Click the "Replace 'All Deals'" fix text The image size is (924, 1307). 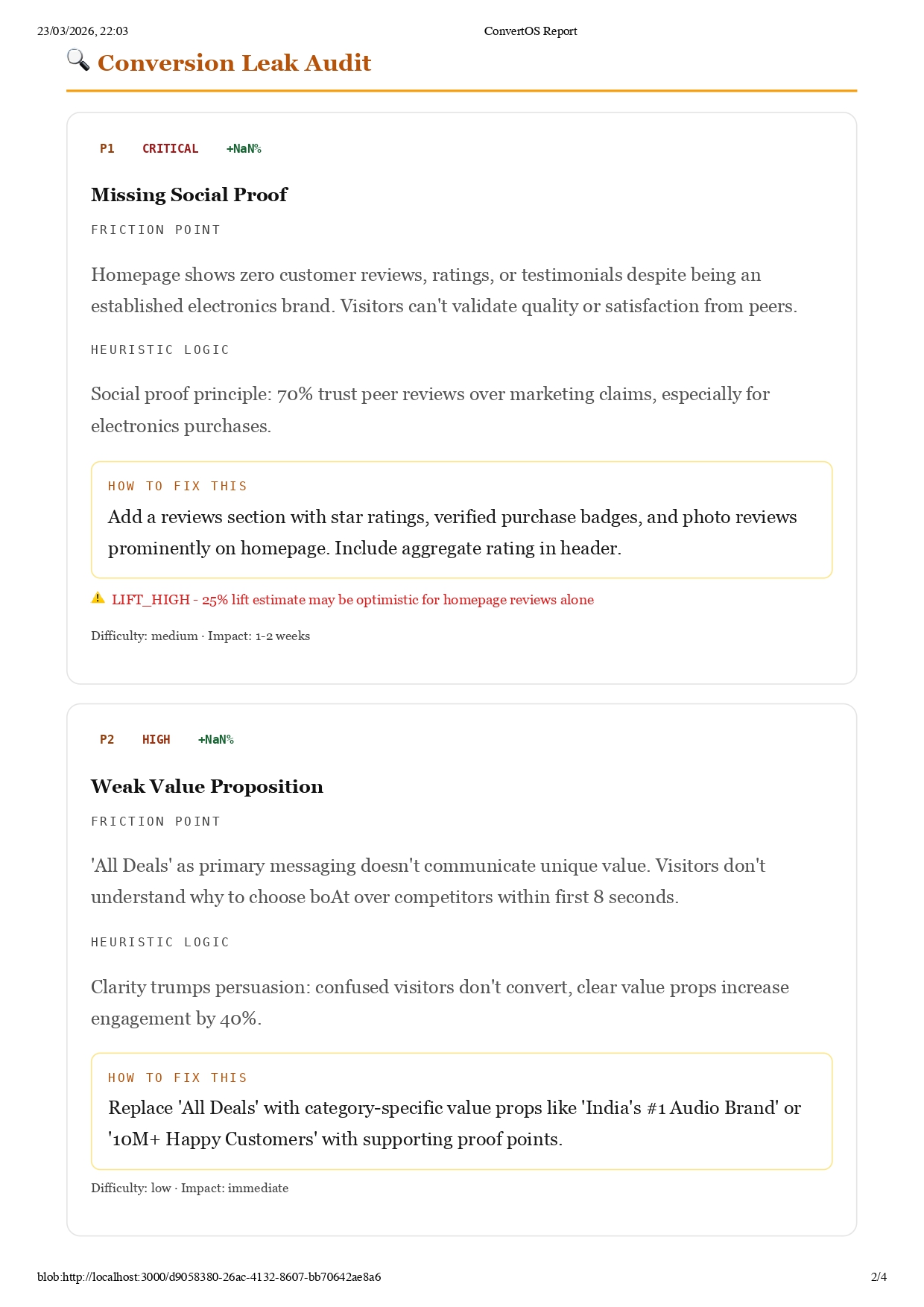[x=454, y=1124]
